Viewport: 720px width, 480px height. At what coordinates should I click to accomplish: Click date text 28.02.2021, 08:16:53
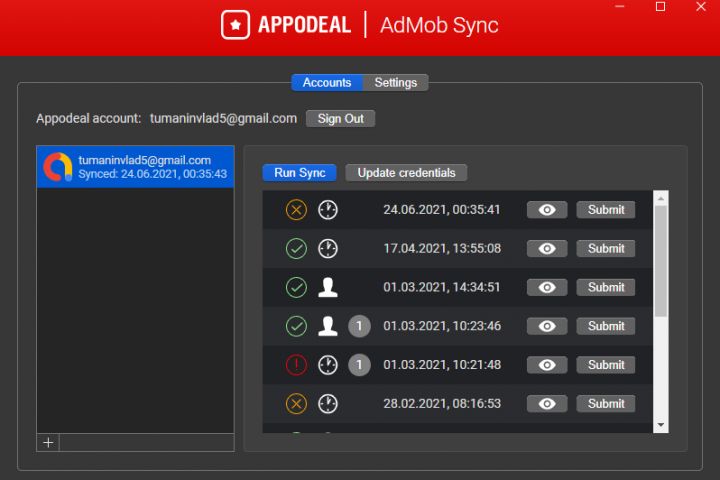click(x=442, y=404)
